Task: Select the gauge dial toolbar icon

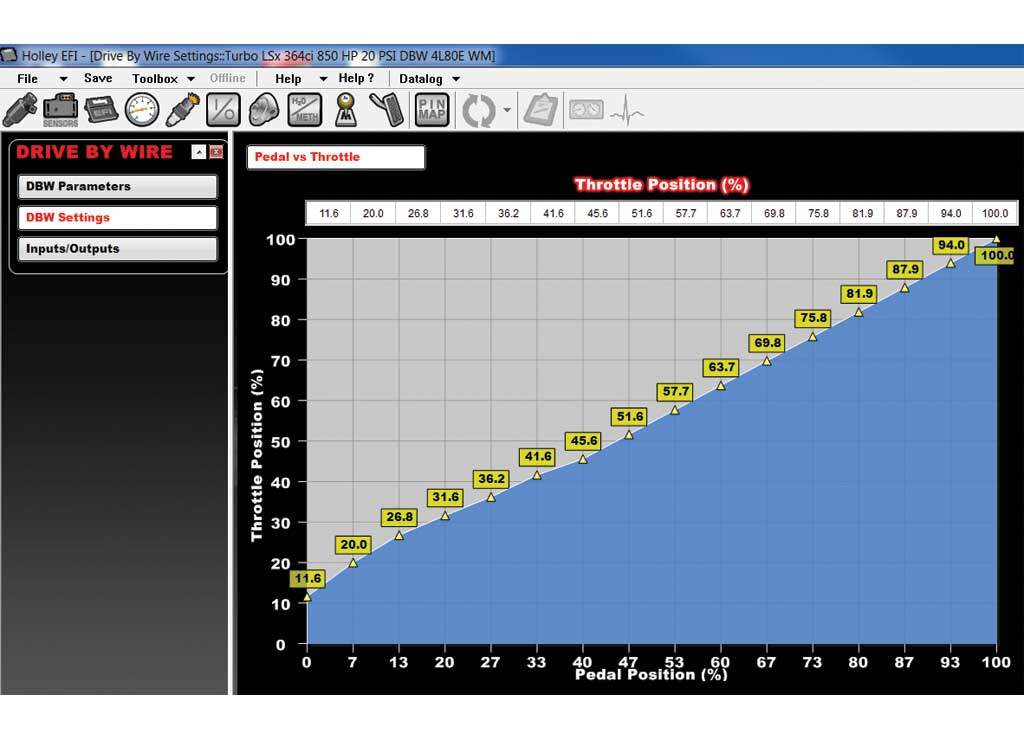Action: point(142,110)
